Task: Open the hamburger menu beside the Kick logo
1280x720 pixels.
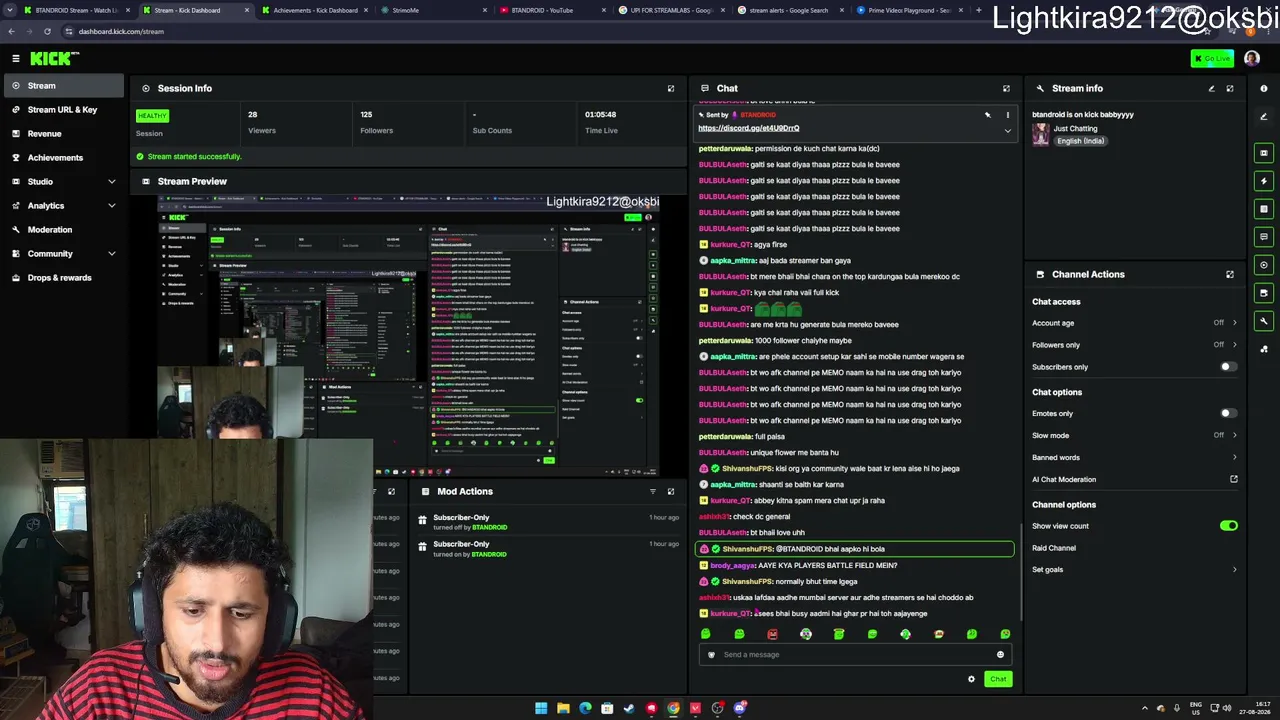Action: coord(15,59)
